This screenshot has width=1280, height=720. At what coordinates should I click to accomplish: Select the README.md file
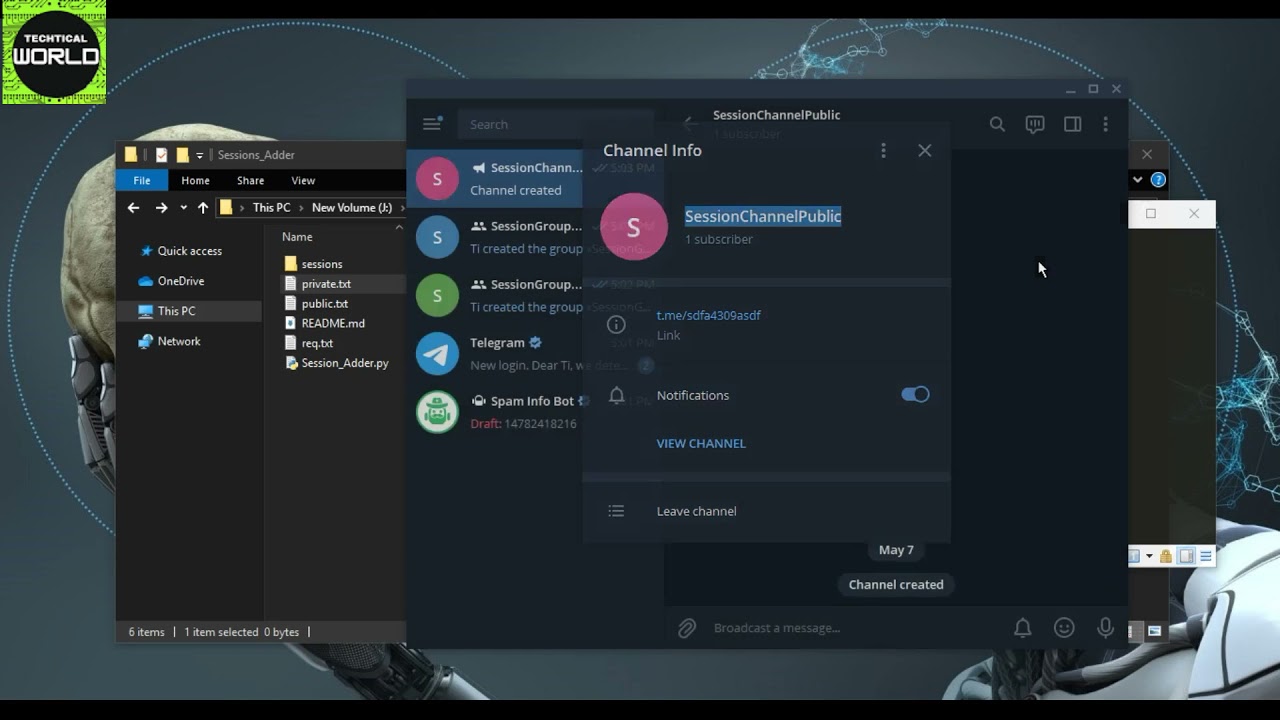click(x=324, y=324)
